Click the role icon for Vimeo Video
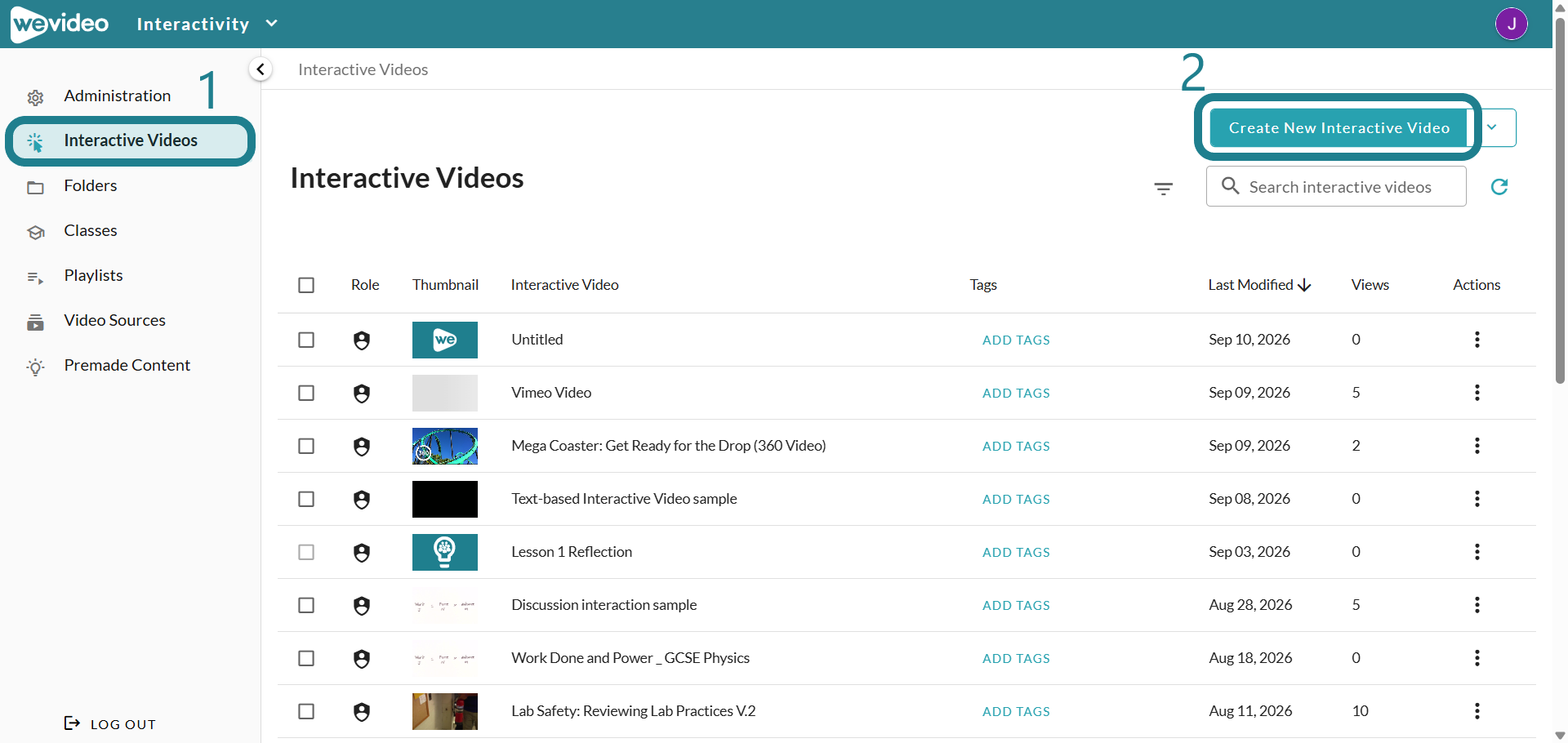The image size is (1568, 743). point(362,394)
